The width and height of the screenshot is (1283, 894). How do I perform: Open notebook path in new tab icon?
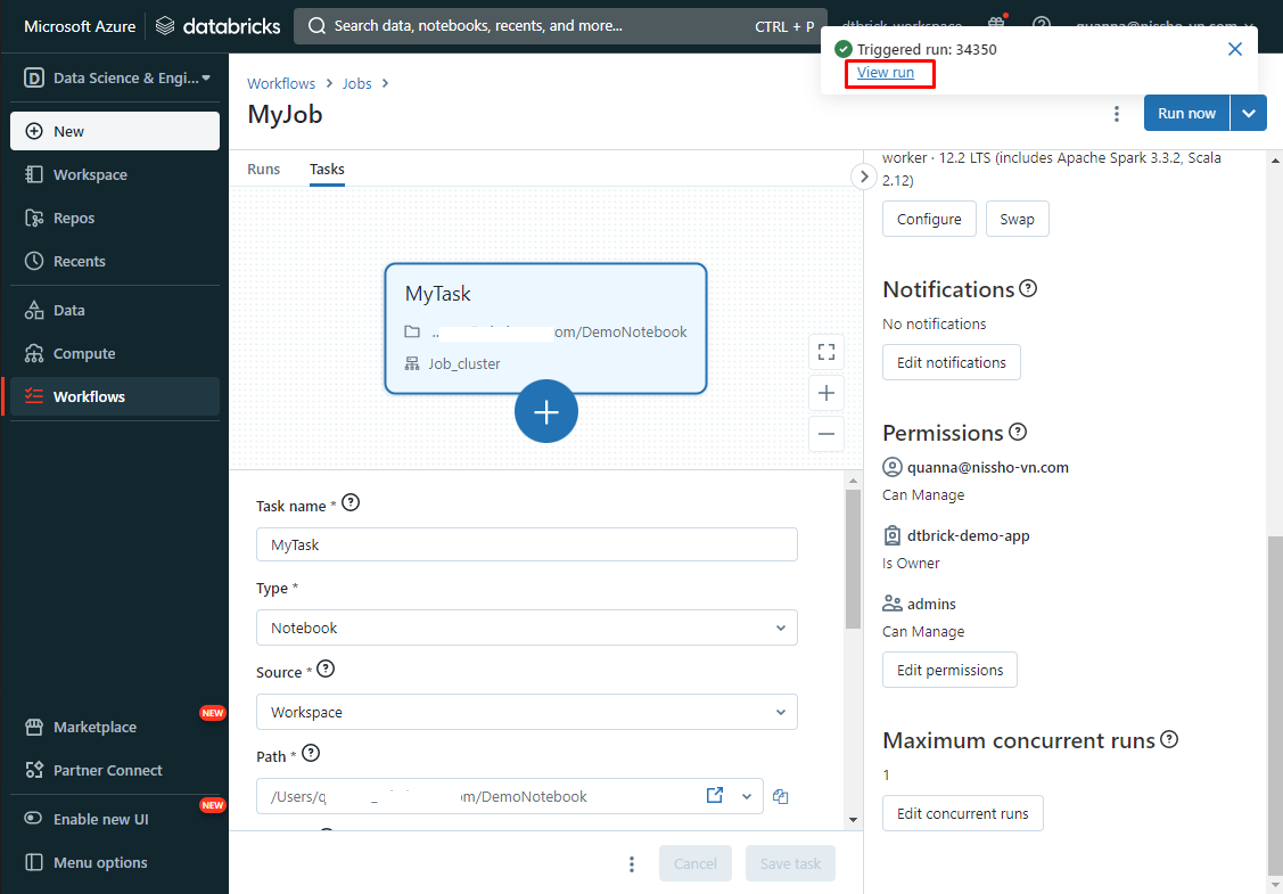click(x=715, y=796)
